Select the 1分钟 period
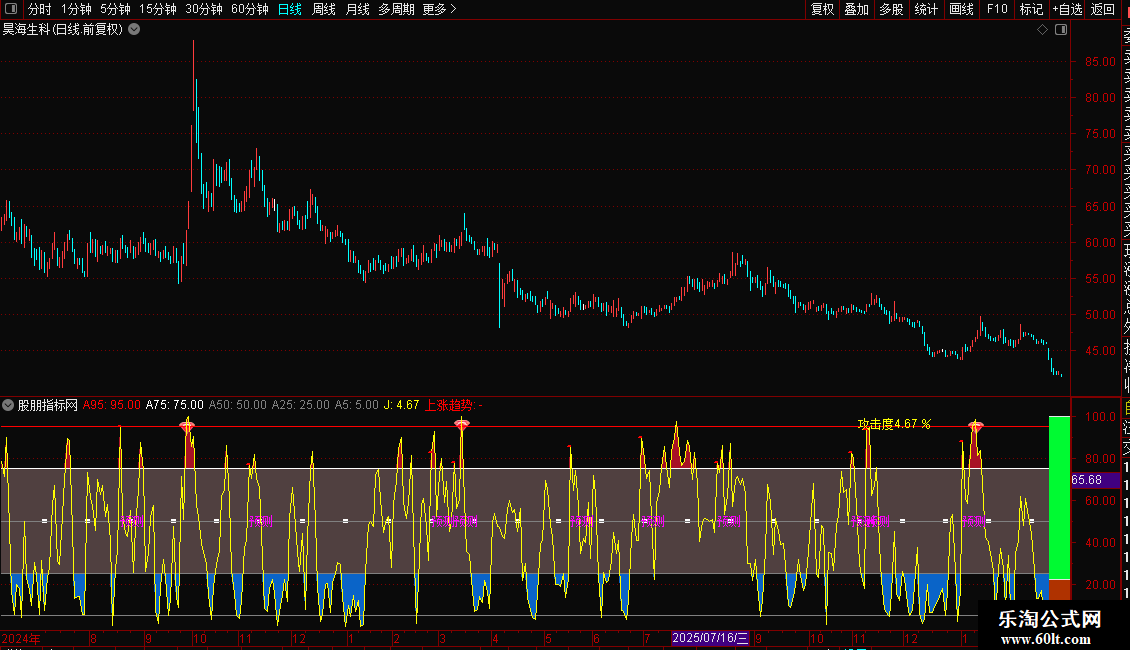 tap(76, 9)
